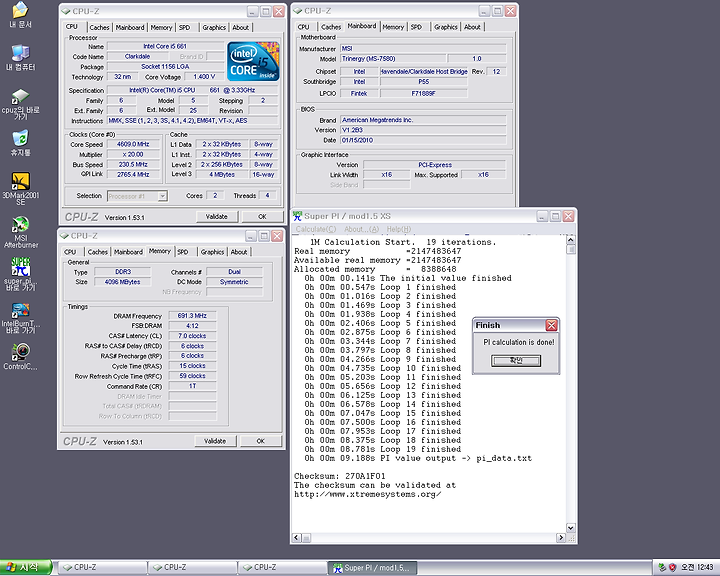Open Help menu in Super PI
The image size is (720, 576).
coord(399,229)
